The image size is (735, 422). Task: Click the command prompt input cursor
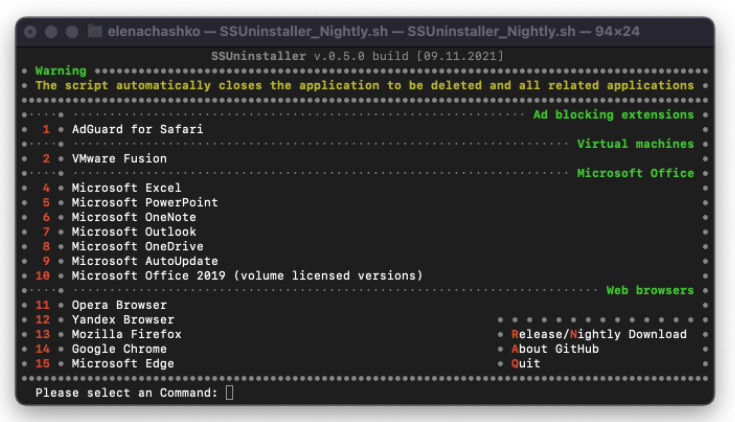point(229,392)
